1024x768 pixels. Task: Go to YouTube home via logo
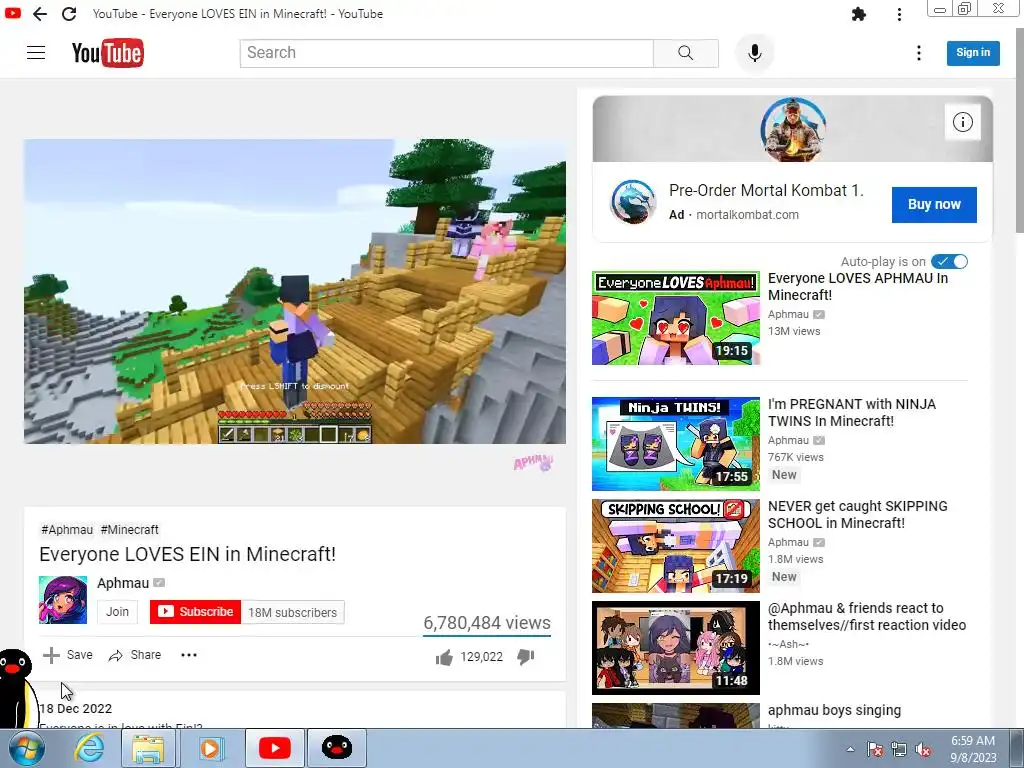(108, 53)
